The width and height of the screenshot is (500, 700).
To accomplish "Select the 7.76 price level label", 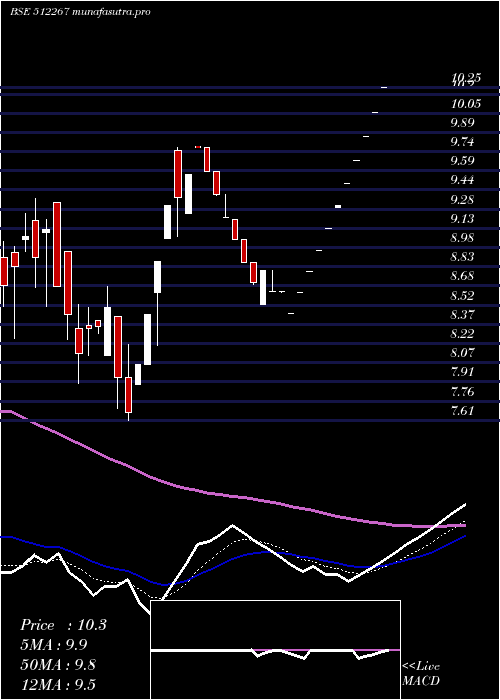I will 462,392.
